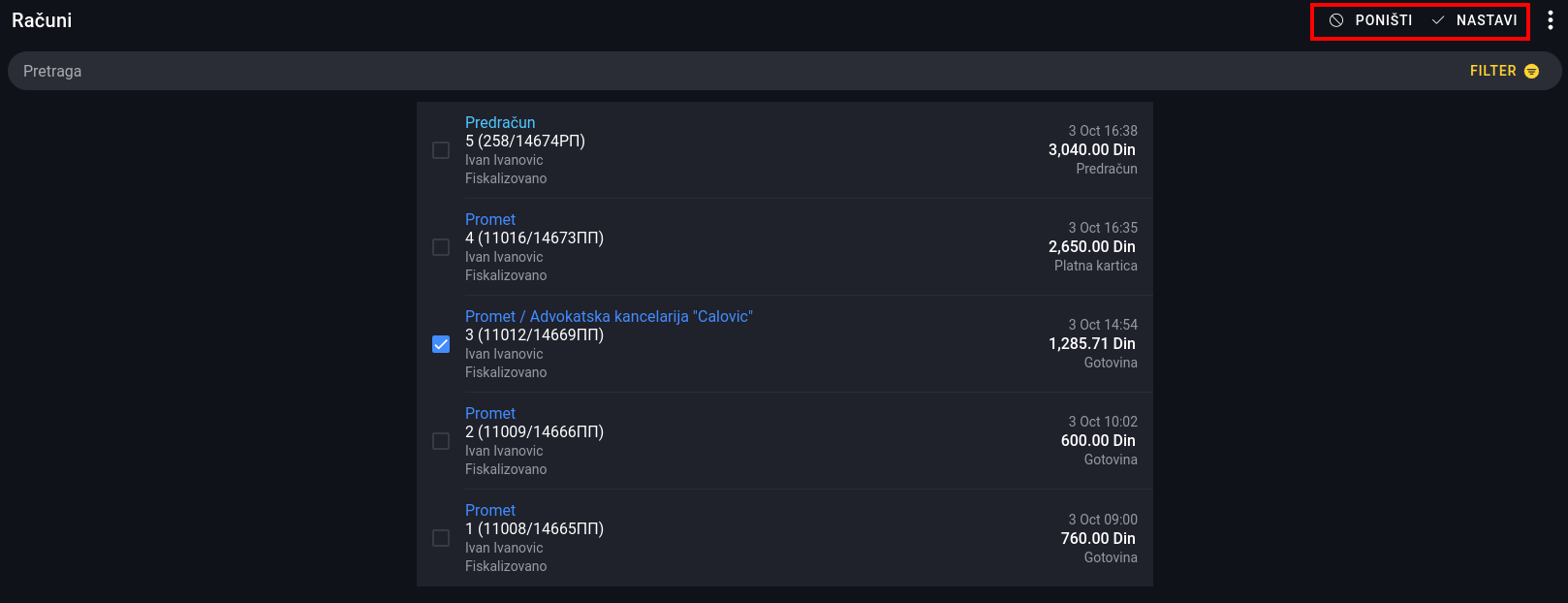Open Promet / Advokatska kancelarija "Calovic" link
Image resolution: width=1568 pixels, height=603 pixels.
click(609, 316)
